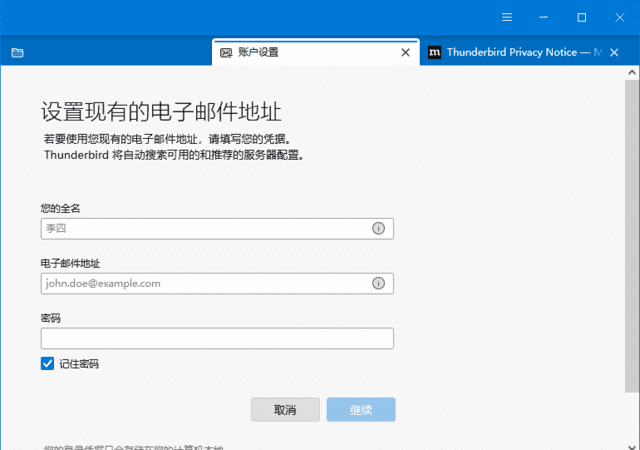Click the info icon in full name field
This screenshot has height=450, width=640.
click(378, 228)
